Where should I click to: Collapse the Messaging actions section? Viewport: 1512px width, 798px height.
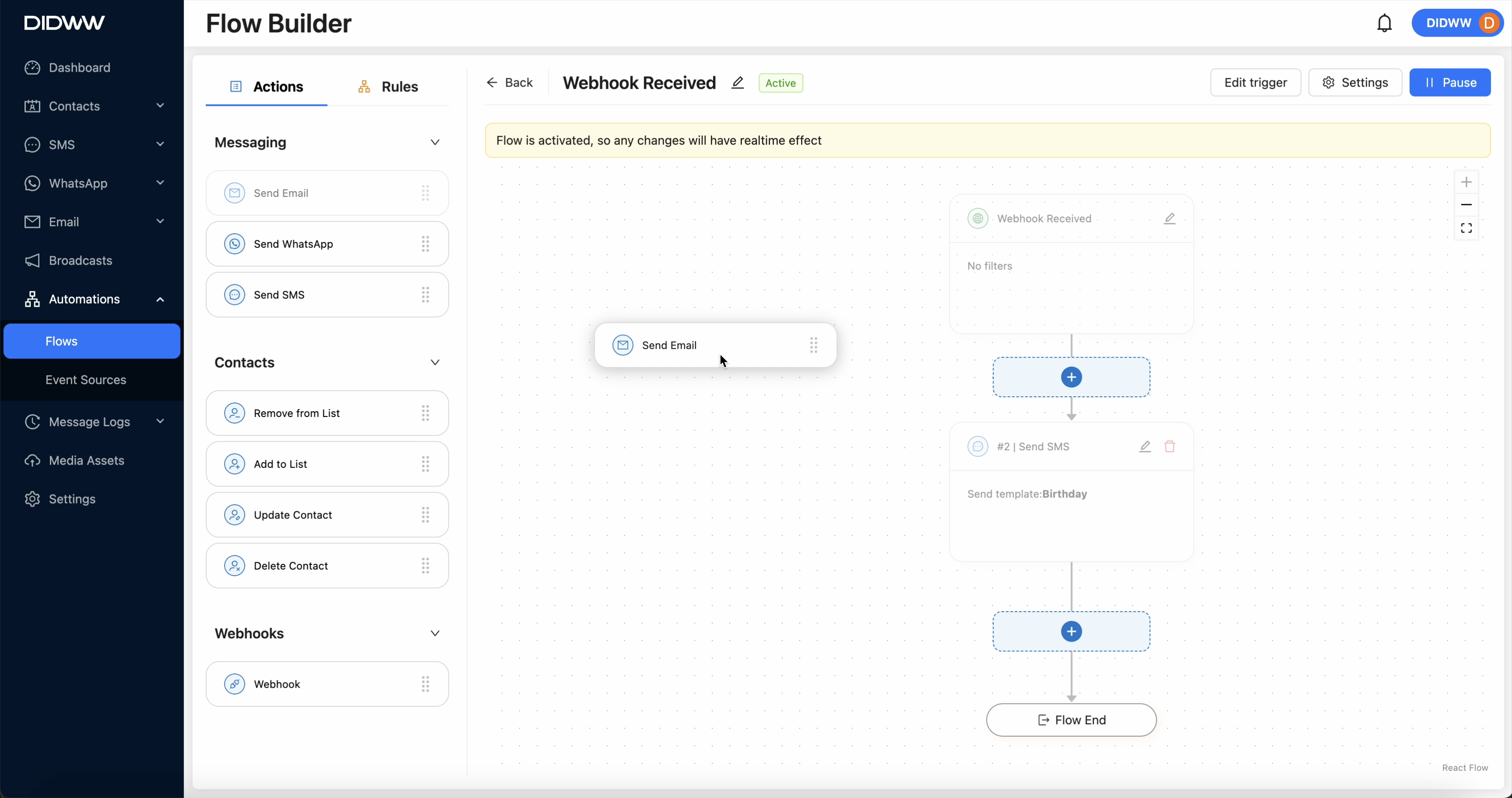click(434, 143)
